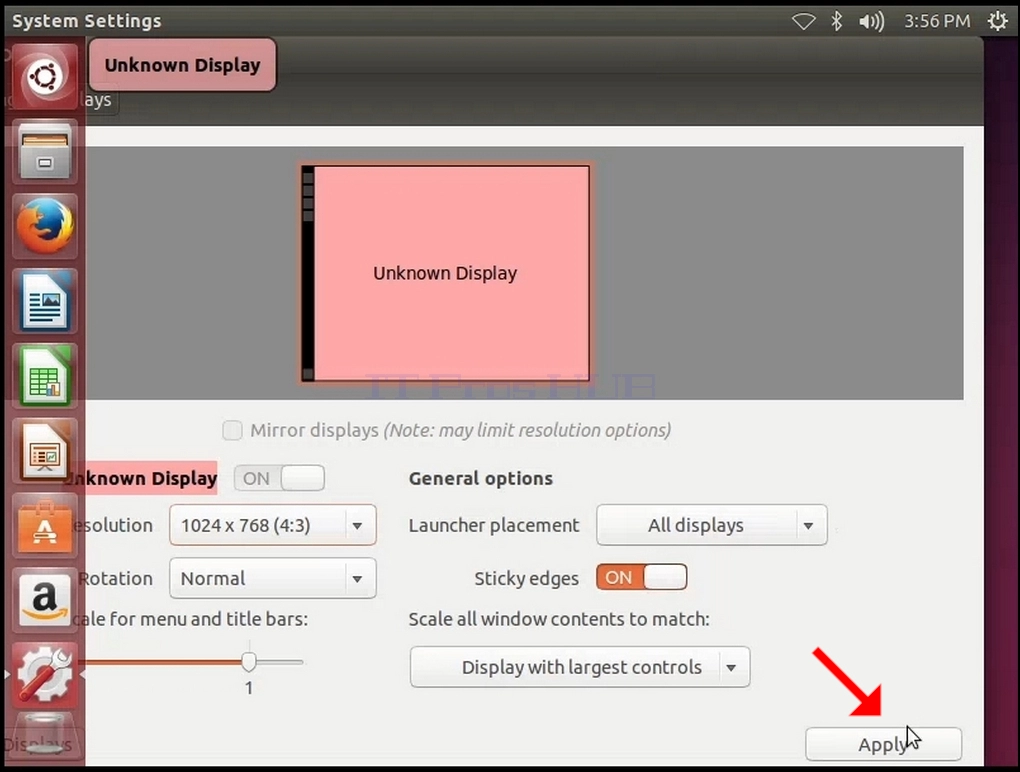Open the 3:56 PM clock menu

click(x=937, y=21)
